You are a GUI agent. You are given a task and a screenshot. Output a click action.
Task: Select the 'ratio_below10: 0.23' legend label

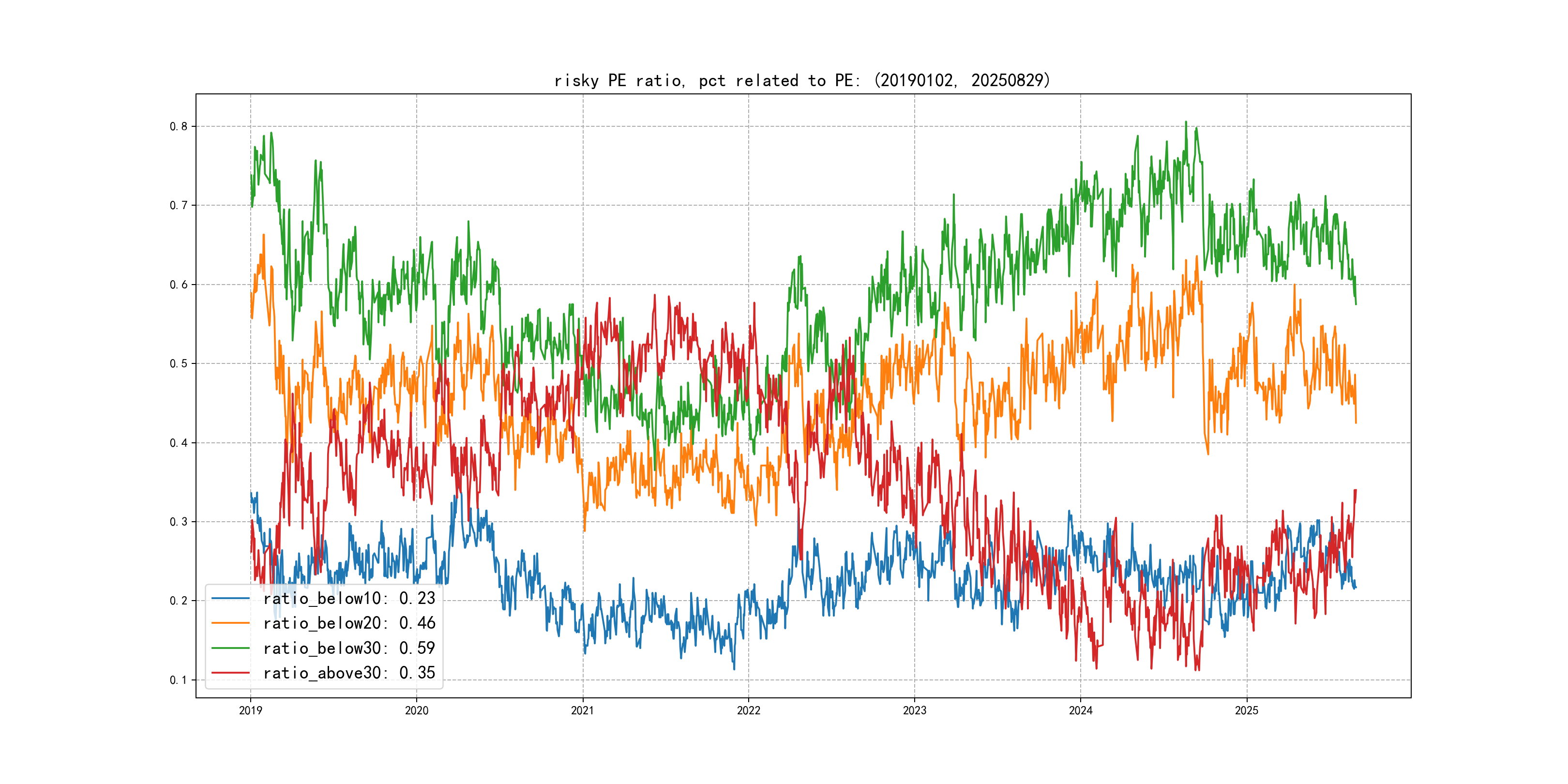(349, 598)
